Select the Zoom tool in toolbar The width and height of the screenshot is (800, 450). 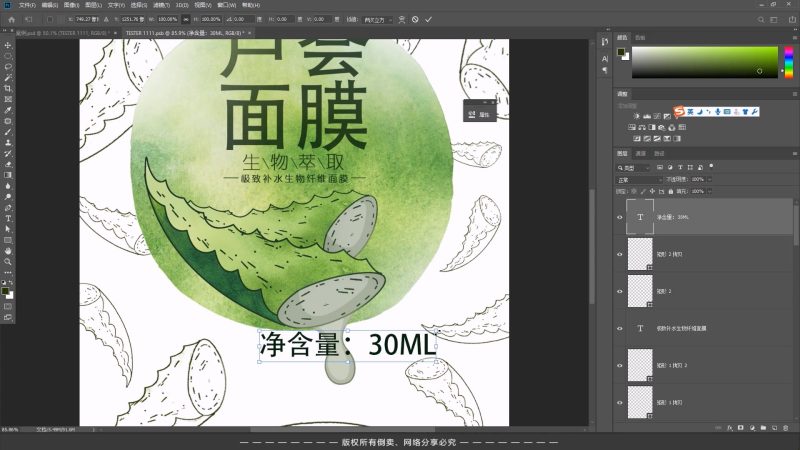8,261
